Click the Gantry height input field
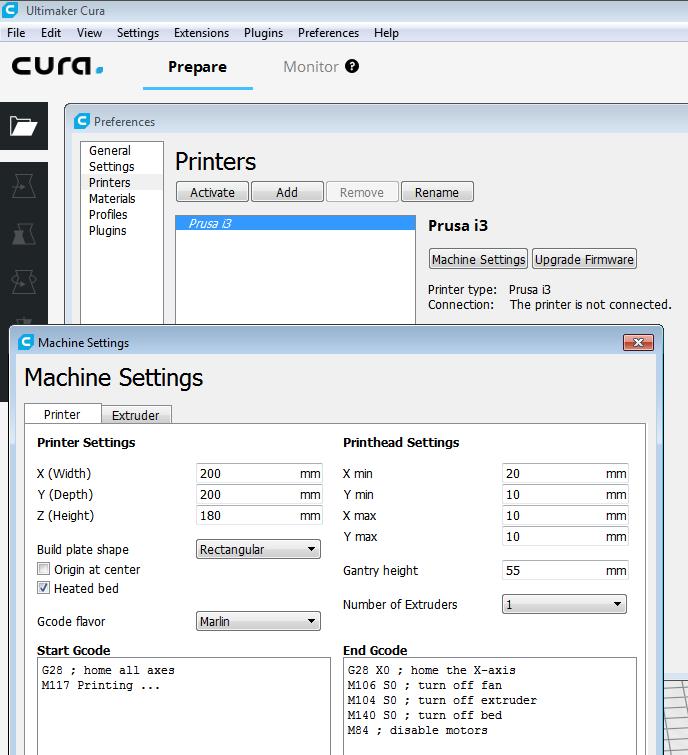 point(552,570)
